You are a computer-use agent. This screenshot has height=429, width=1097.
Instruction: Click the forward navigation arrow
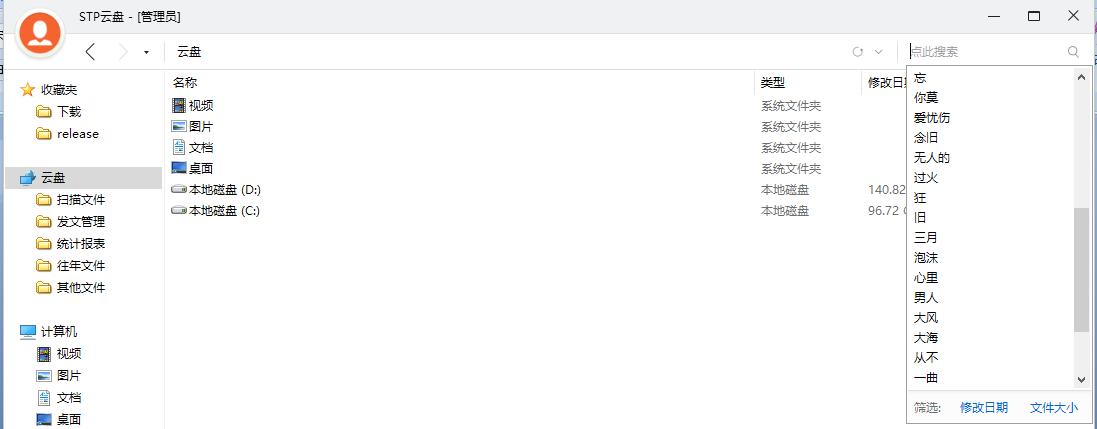pos(122,51)
